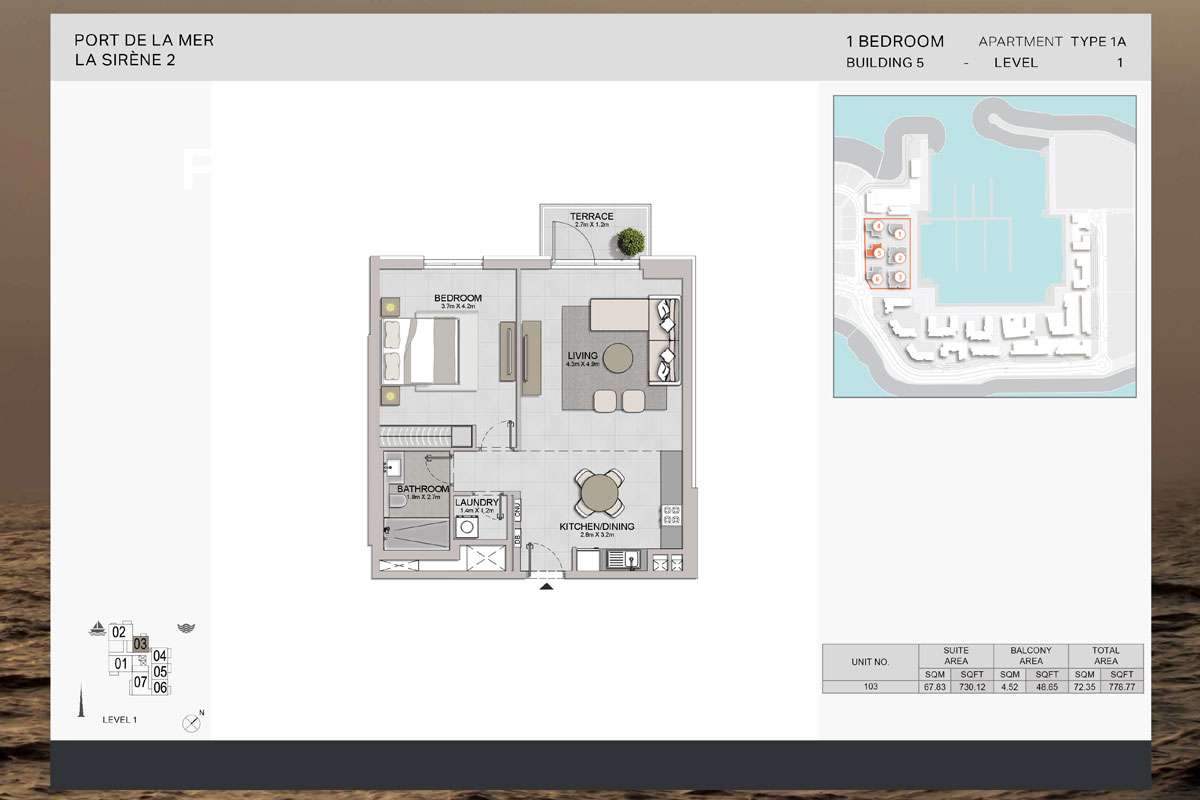
Task: Click the sailboat icon in key plan
Action: point(98,630)
